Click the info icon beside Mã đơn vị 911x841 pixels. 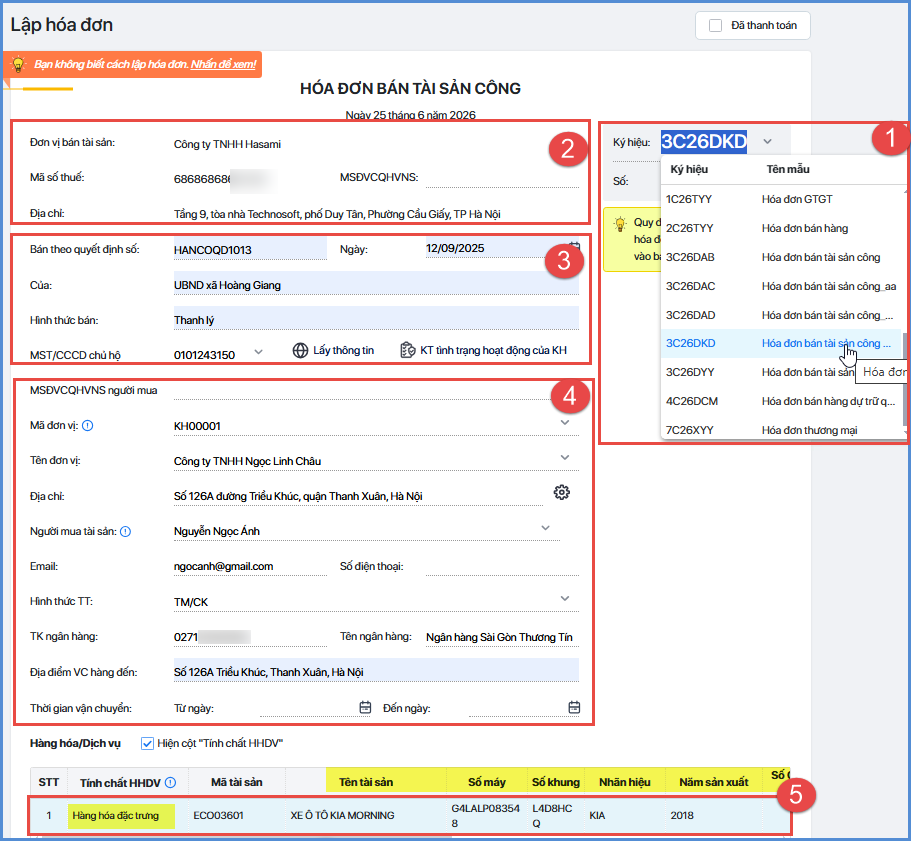click(x=88, y=426)
